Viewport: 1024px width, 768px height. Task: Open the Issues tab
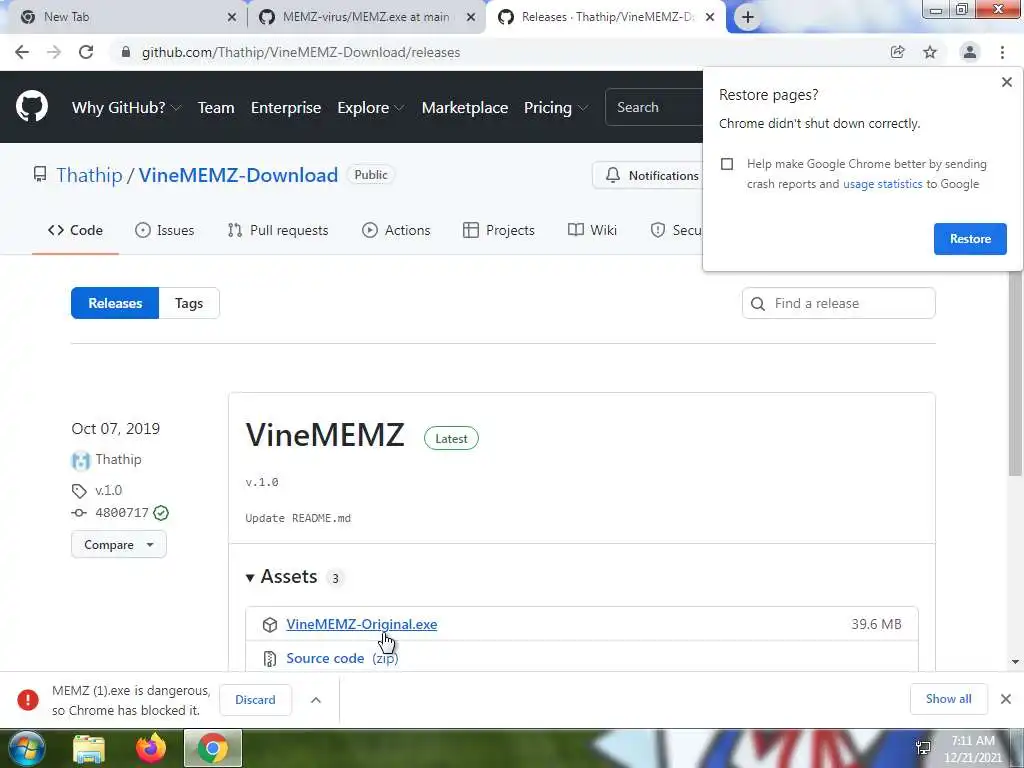pyautogui.click(x=165, y=230)
